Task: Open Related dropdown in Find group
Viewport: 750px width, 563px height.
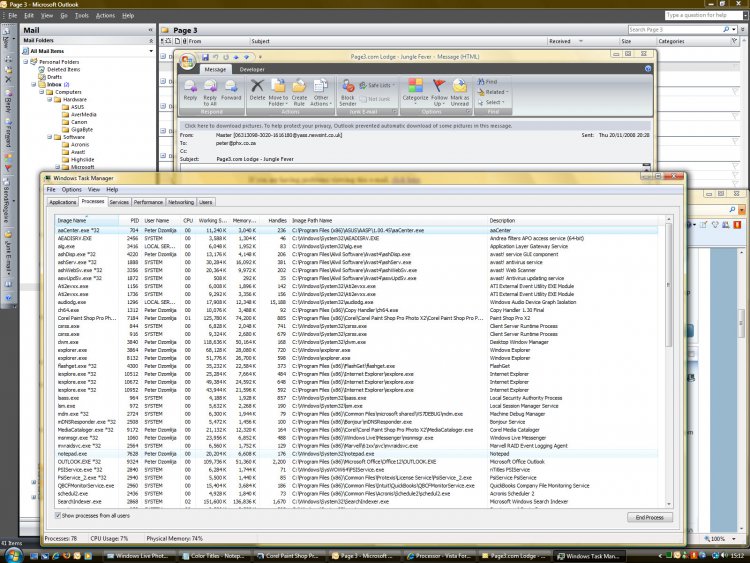Action: tap(493, 92)
